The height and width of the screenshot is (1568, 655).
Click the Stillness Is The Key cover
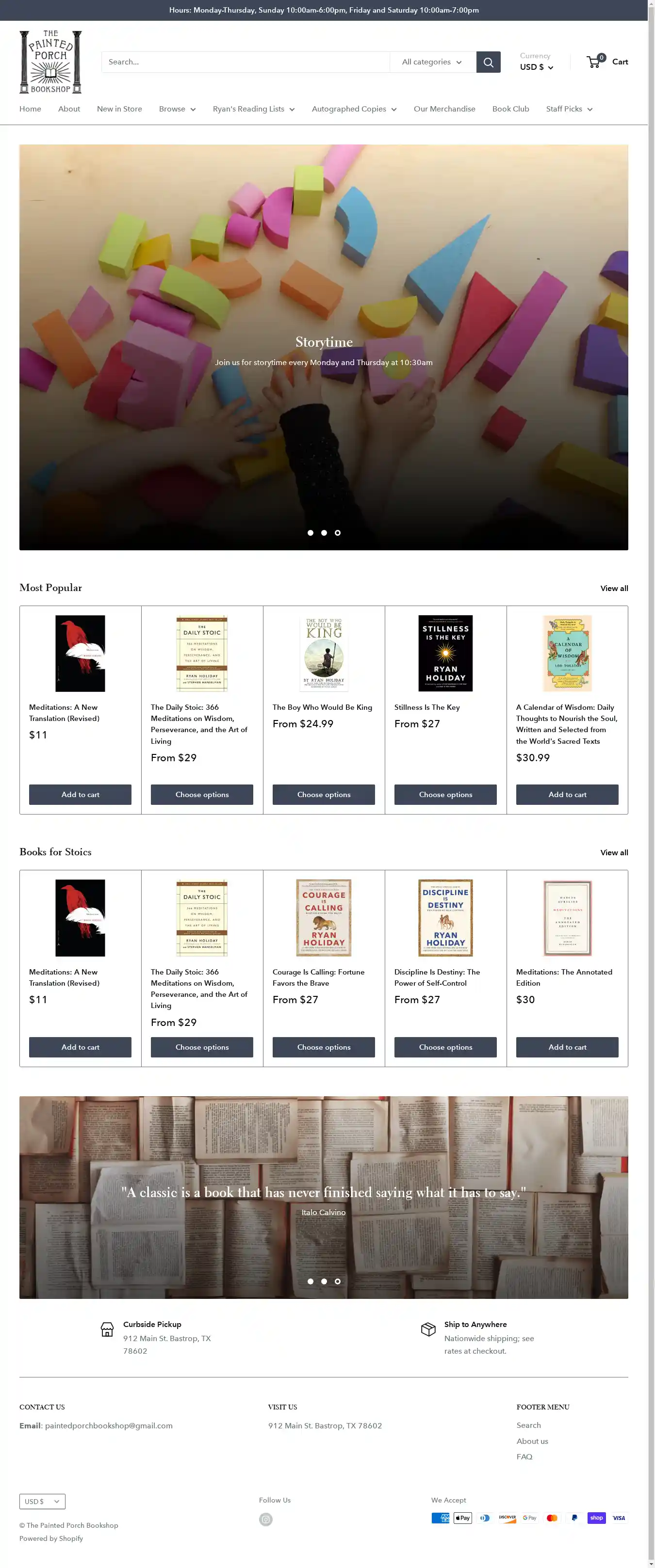445,653
